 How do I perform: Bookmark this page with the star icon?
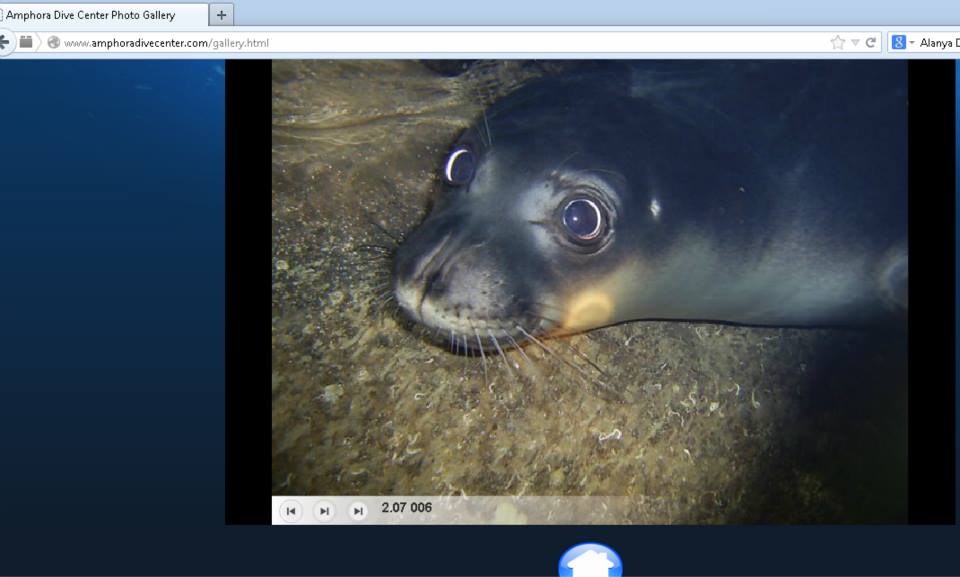(x=837, y=42)
